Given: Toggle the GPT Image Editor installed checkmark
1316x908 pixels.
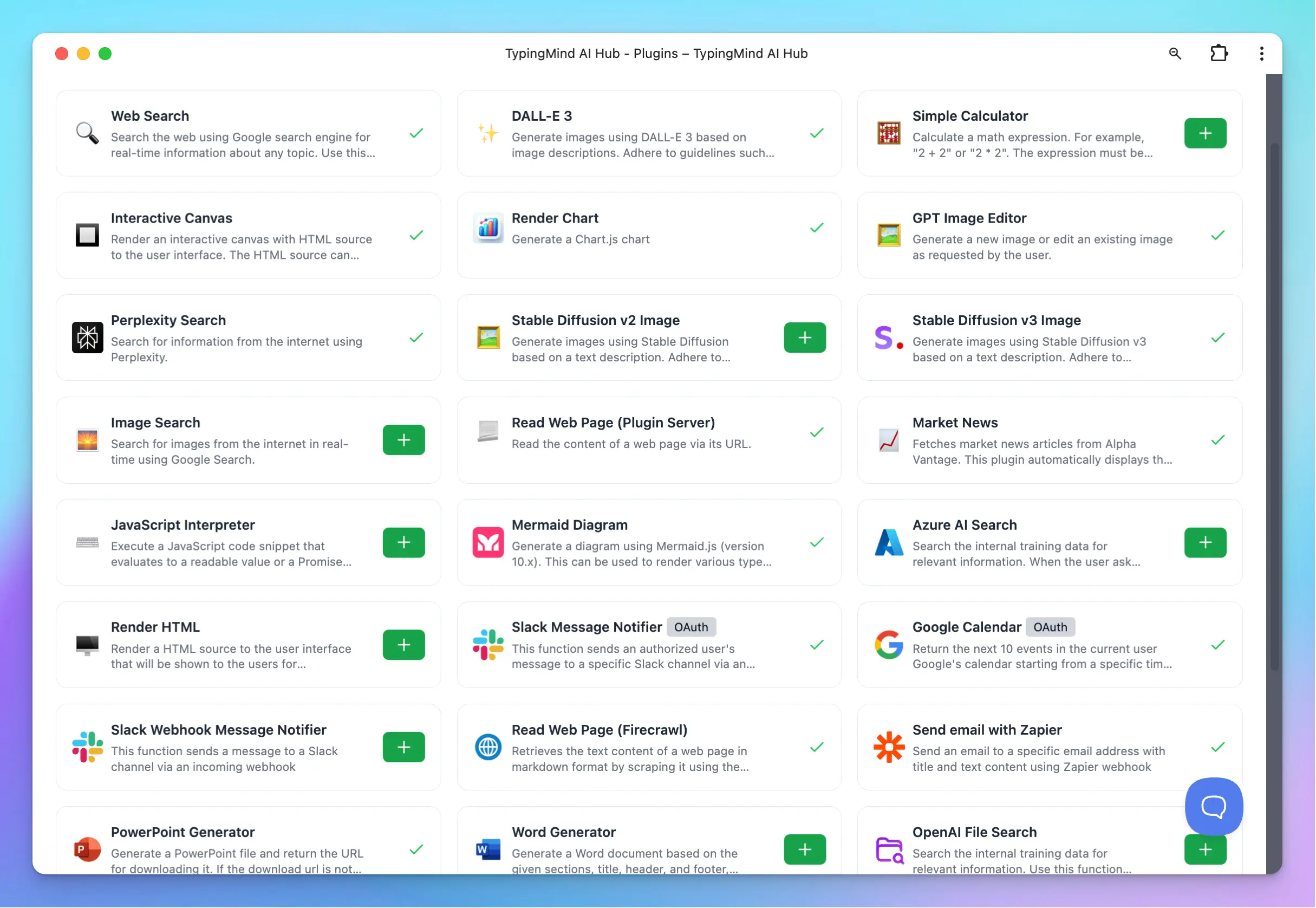Looking at the screenshot, I should [1218, 236].
